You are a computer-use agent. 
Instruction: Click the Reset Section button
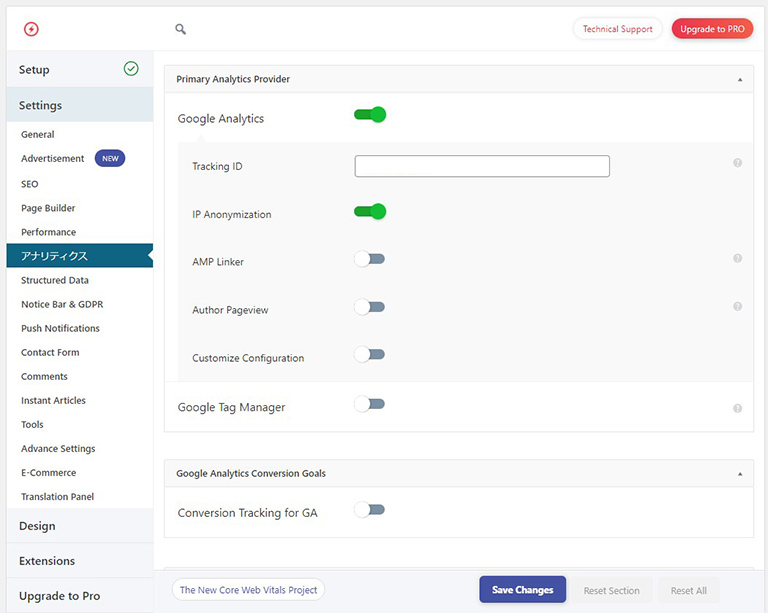[611, 590]
